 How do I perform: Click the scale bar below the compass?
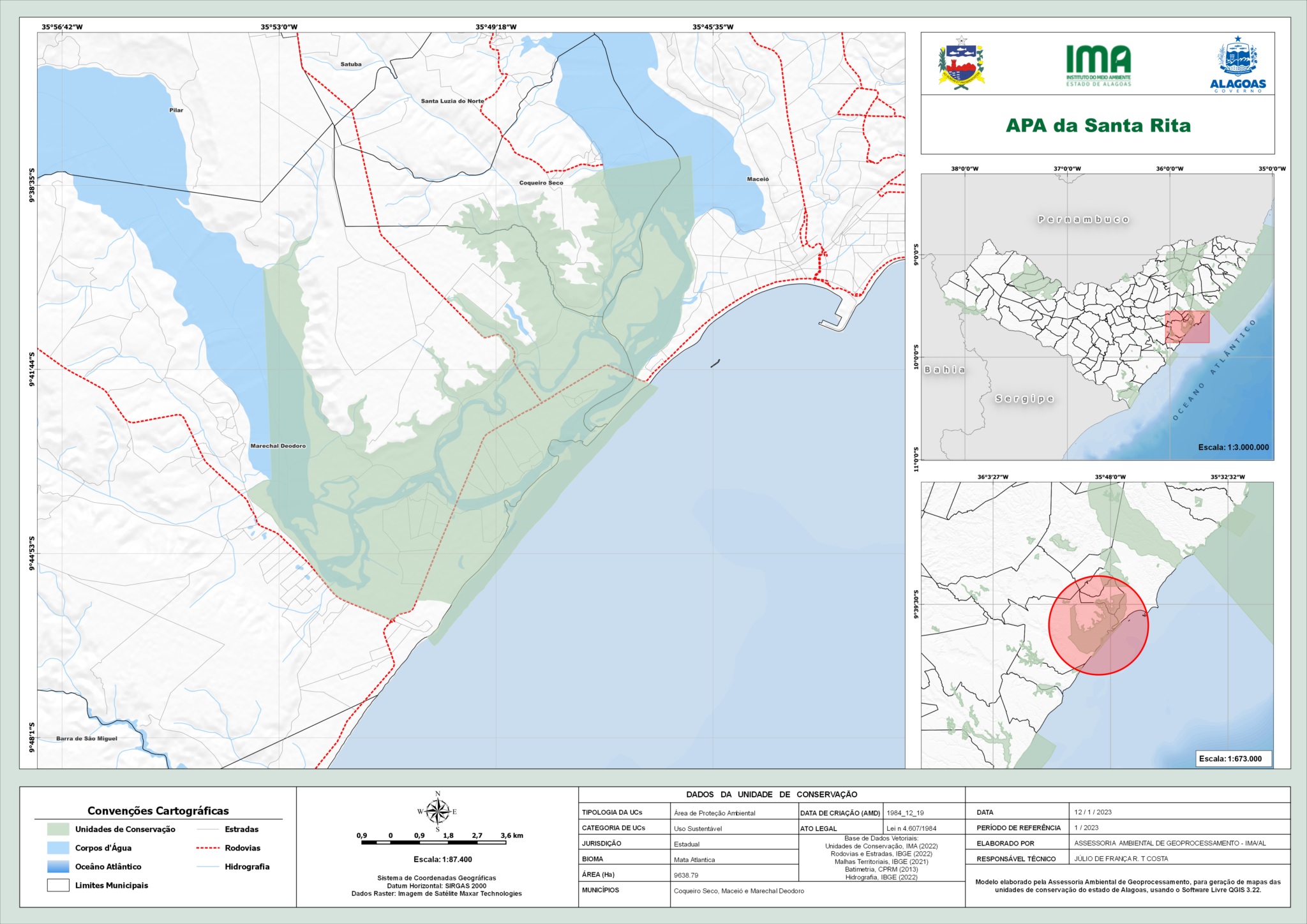click(434, 843)
